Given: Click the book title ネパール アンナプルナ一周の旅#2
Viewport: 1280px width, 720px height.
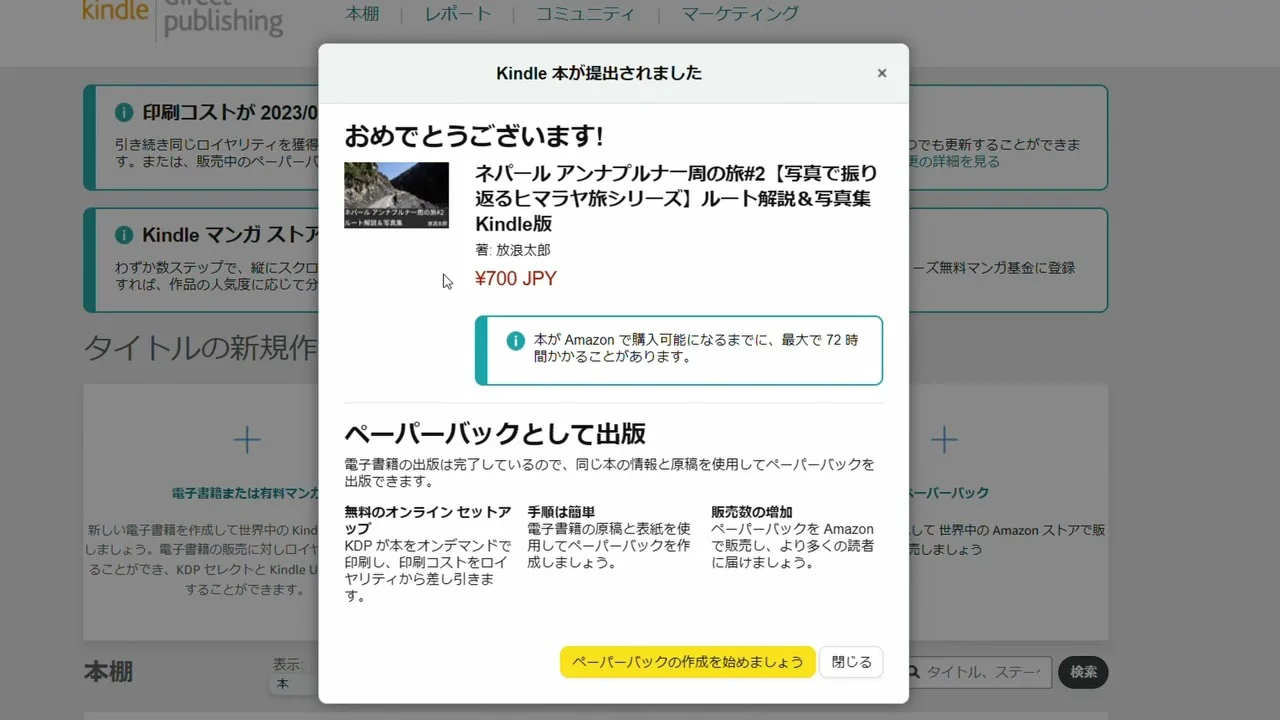Looking at the screenshot, I should click(675, 198).
